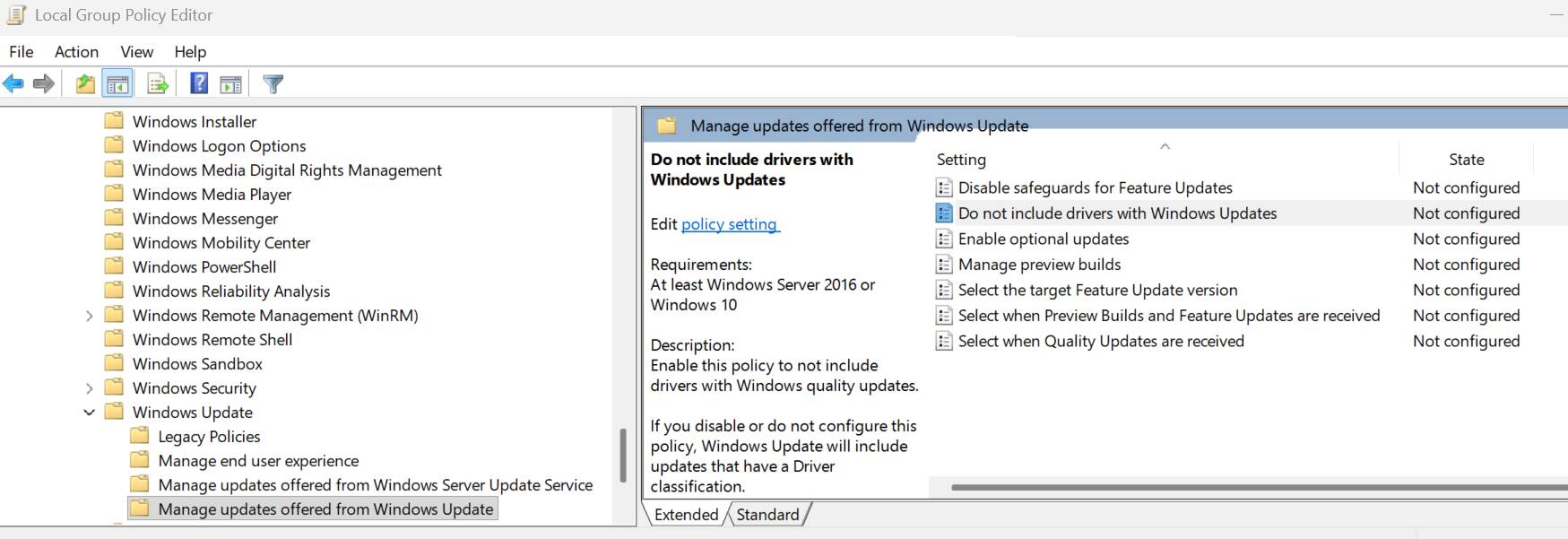Switch to the Standard tab

[767, 515]
